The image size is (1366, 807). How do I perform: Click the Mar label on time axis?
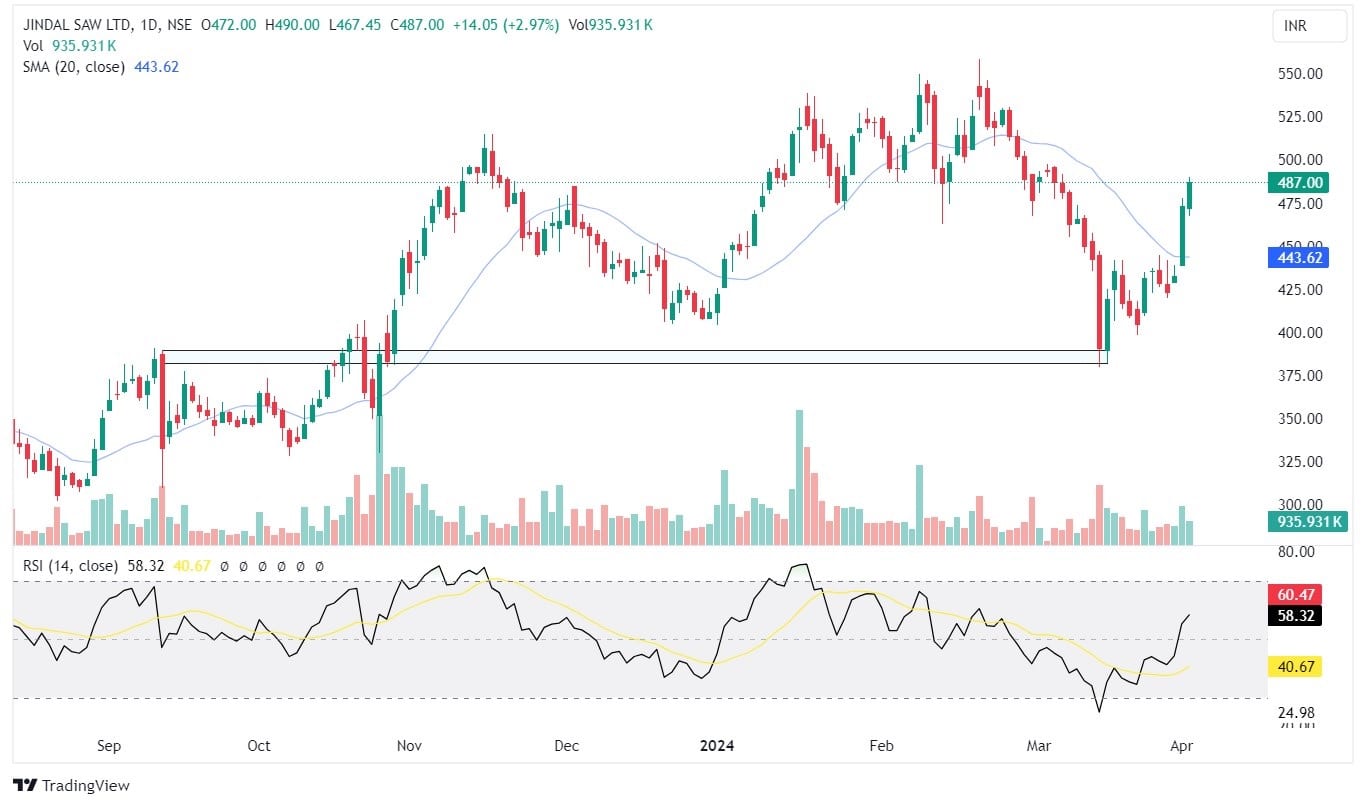coord(1039,746)
